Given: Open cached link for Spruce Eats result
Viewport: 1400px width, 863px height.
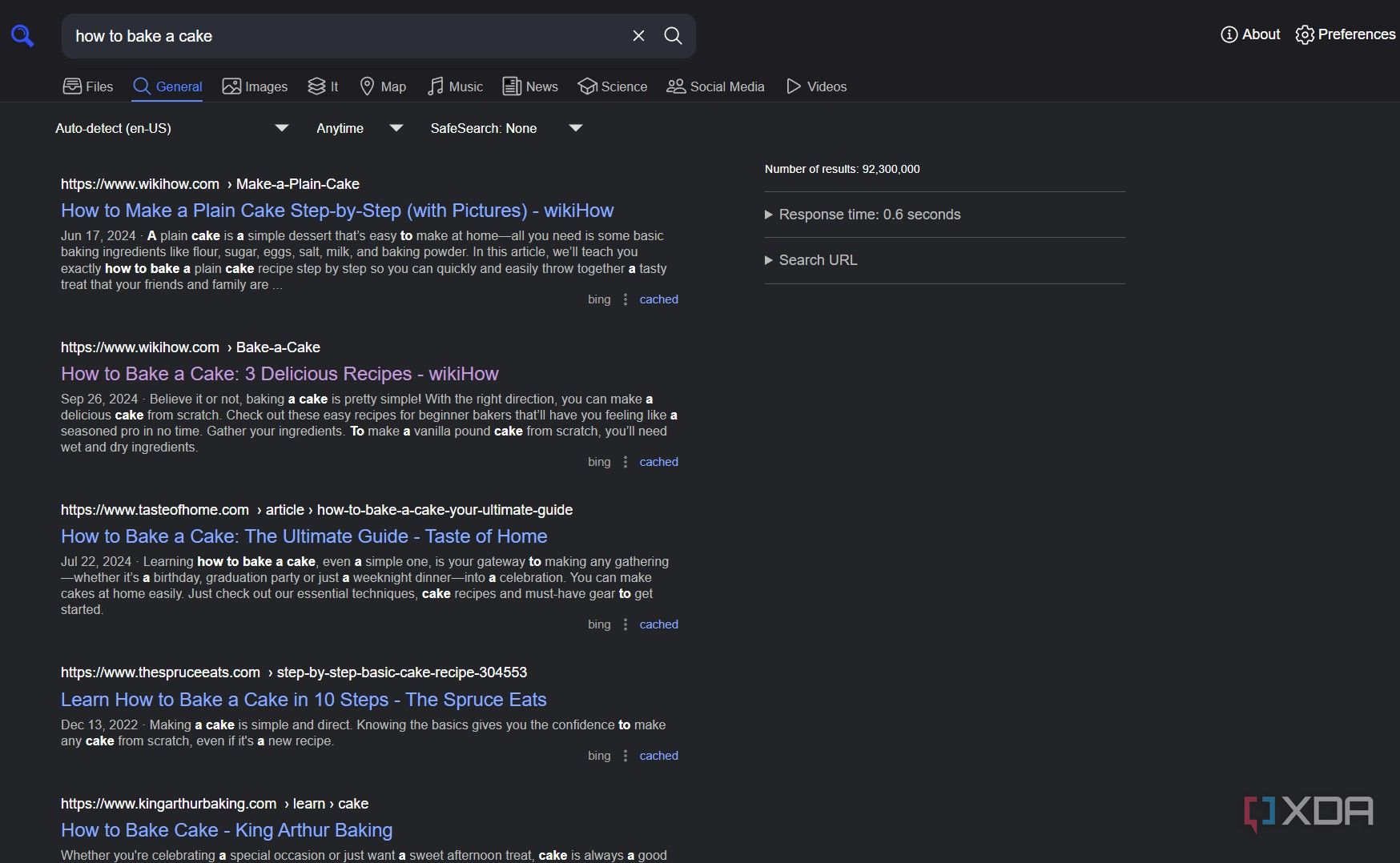Looking at the screenshot, I should 658,756.
